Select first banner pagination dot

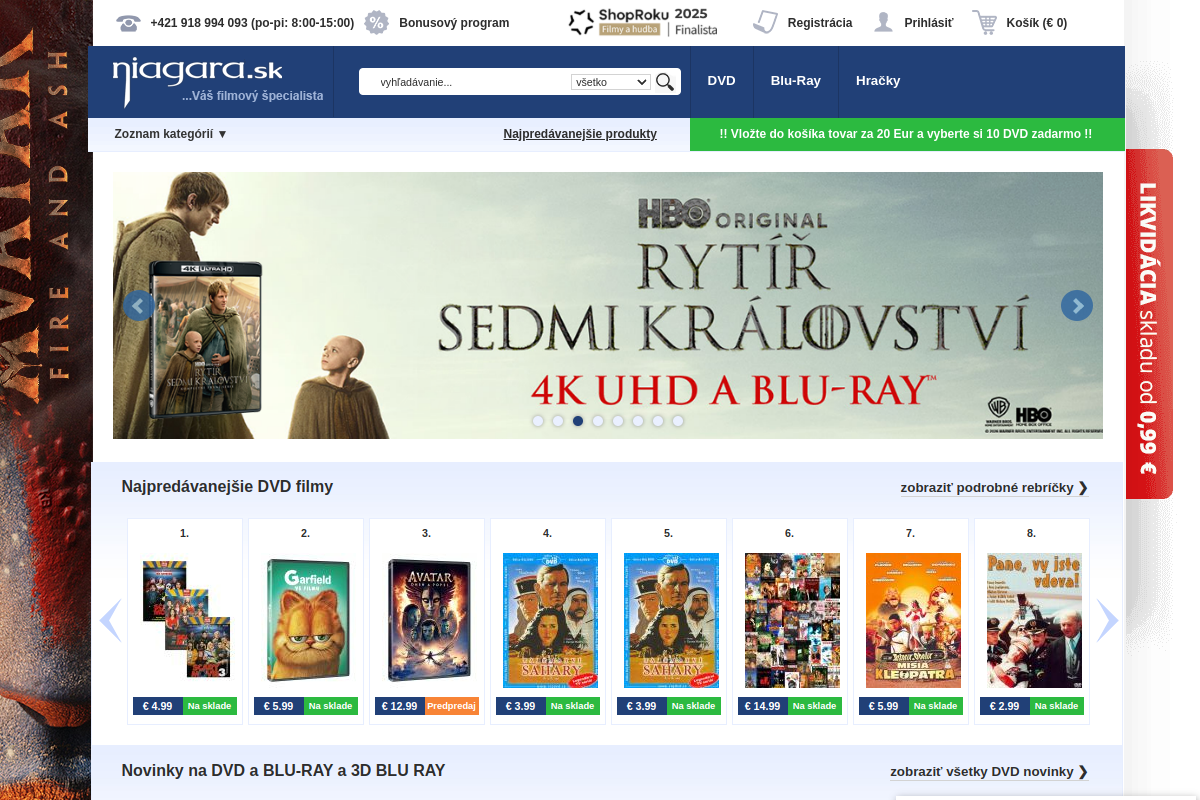tap(538, 421)
